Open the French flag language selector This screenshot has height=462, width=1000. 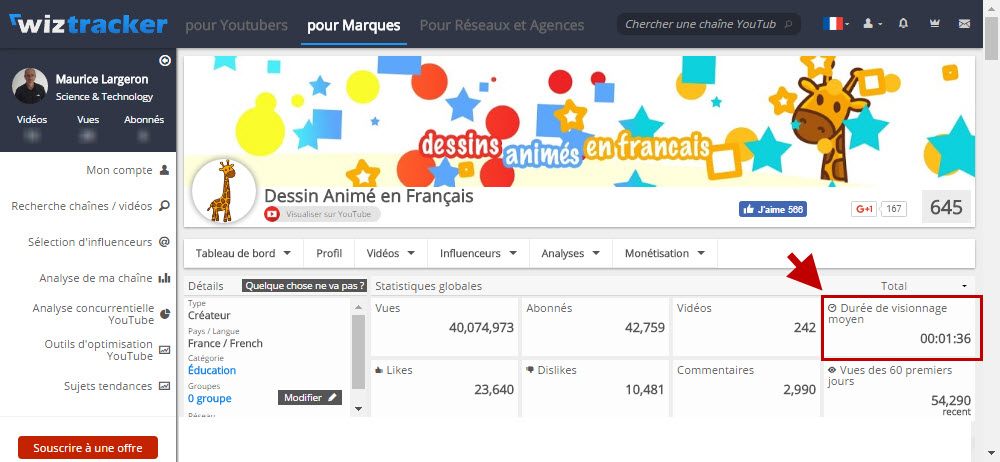pos(835,24)
